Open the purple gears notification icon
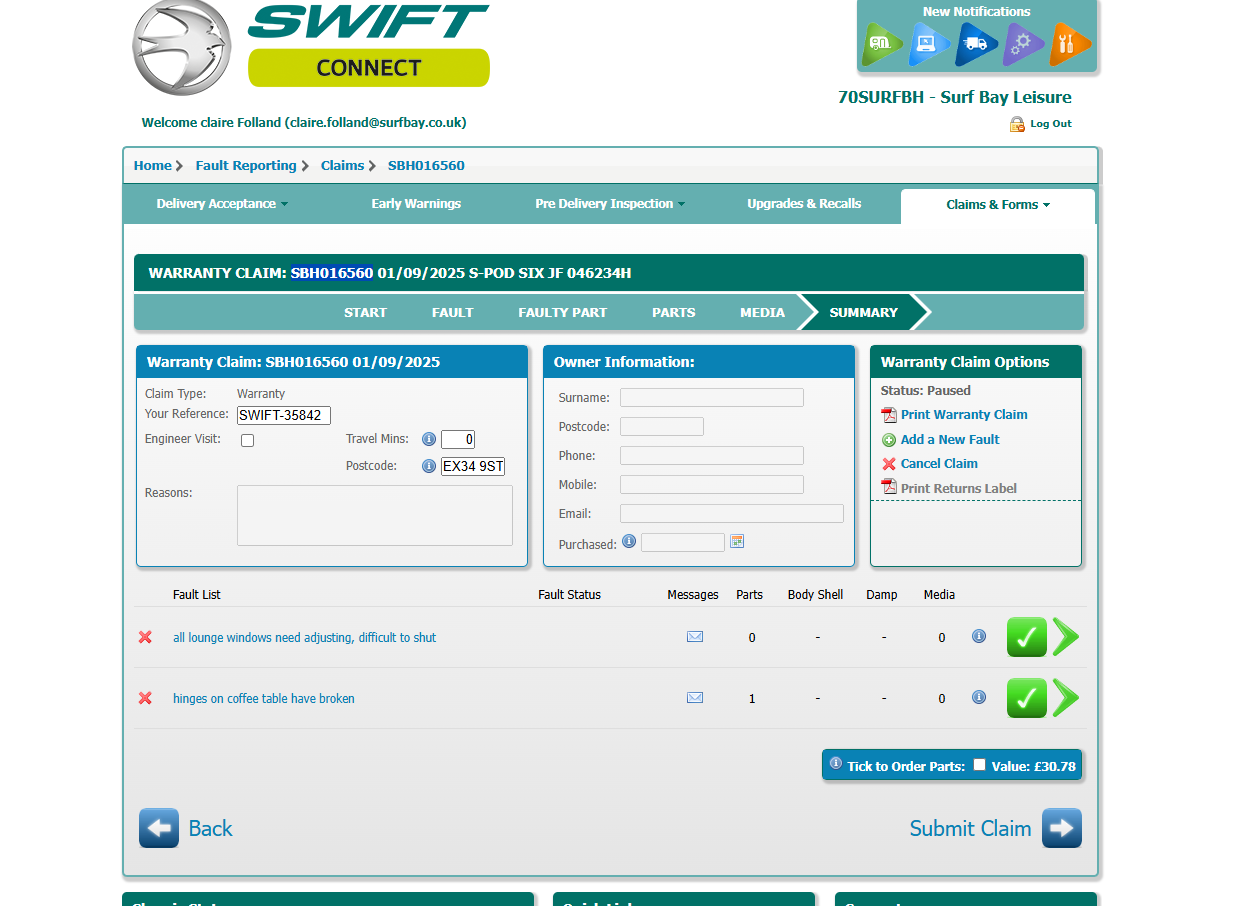 1023,44
